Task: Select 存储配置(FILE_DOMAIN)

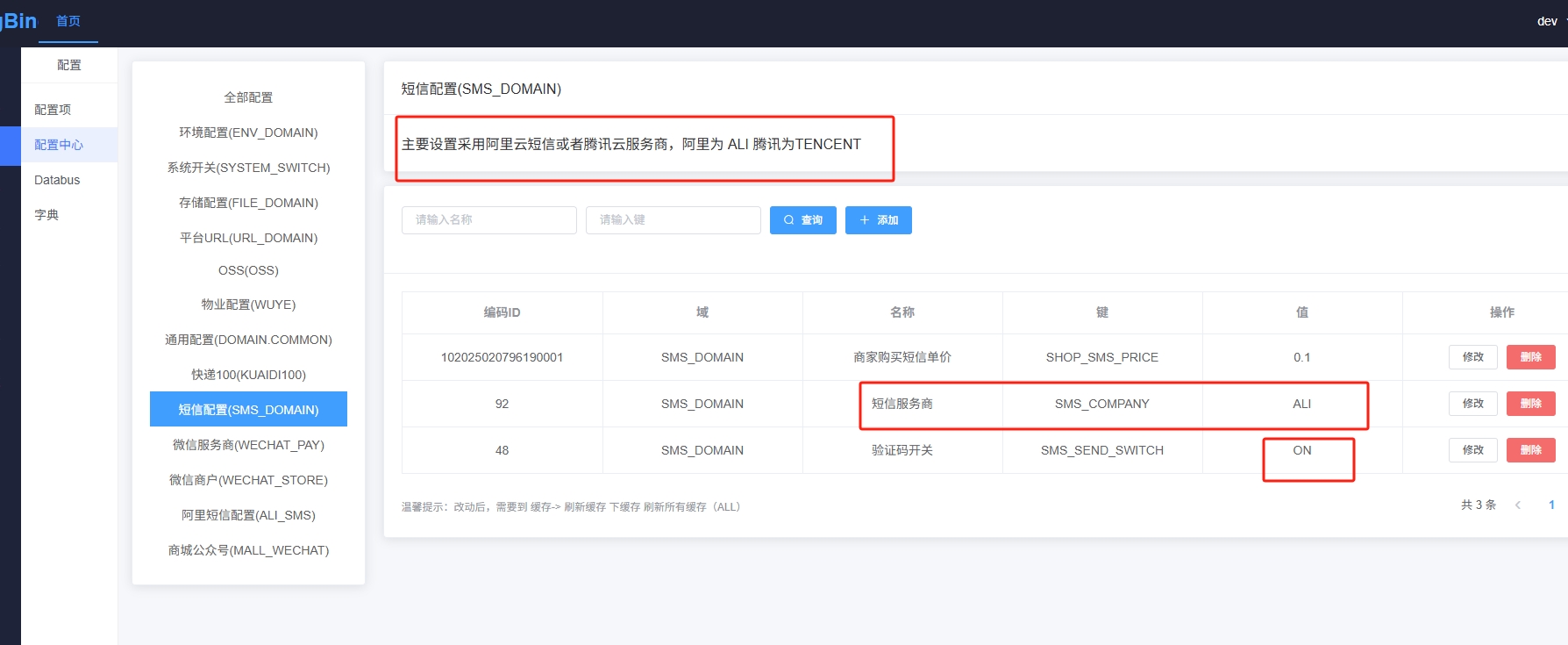Action: pos(248,203)
